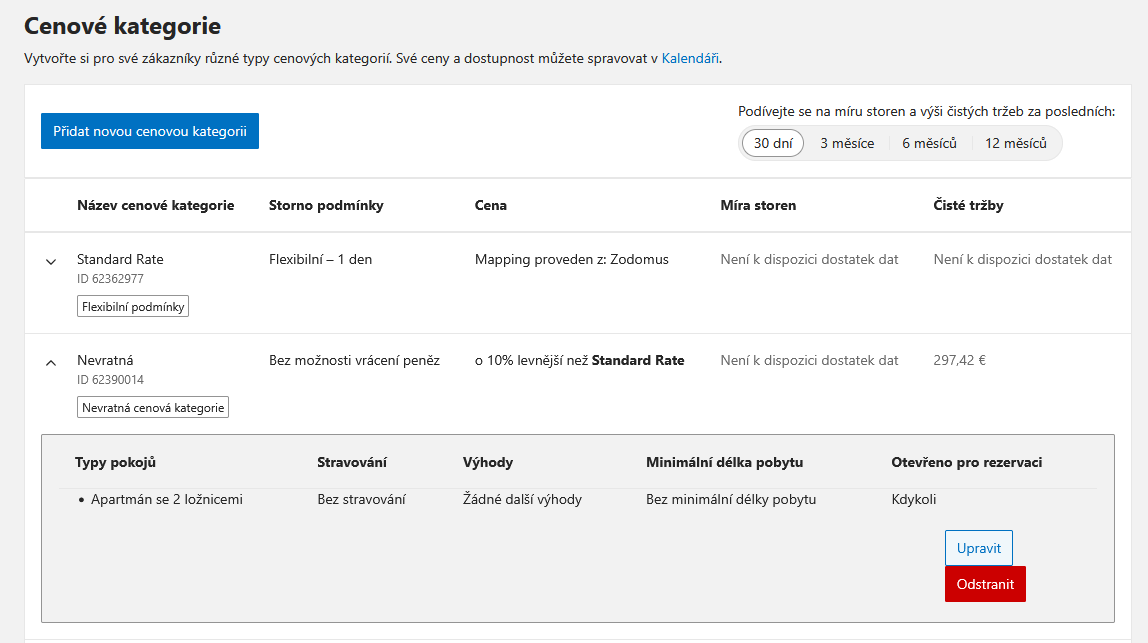Click 'Název cenové kategorie' column header

coord(155,205)
